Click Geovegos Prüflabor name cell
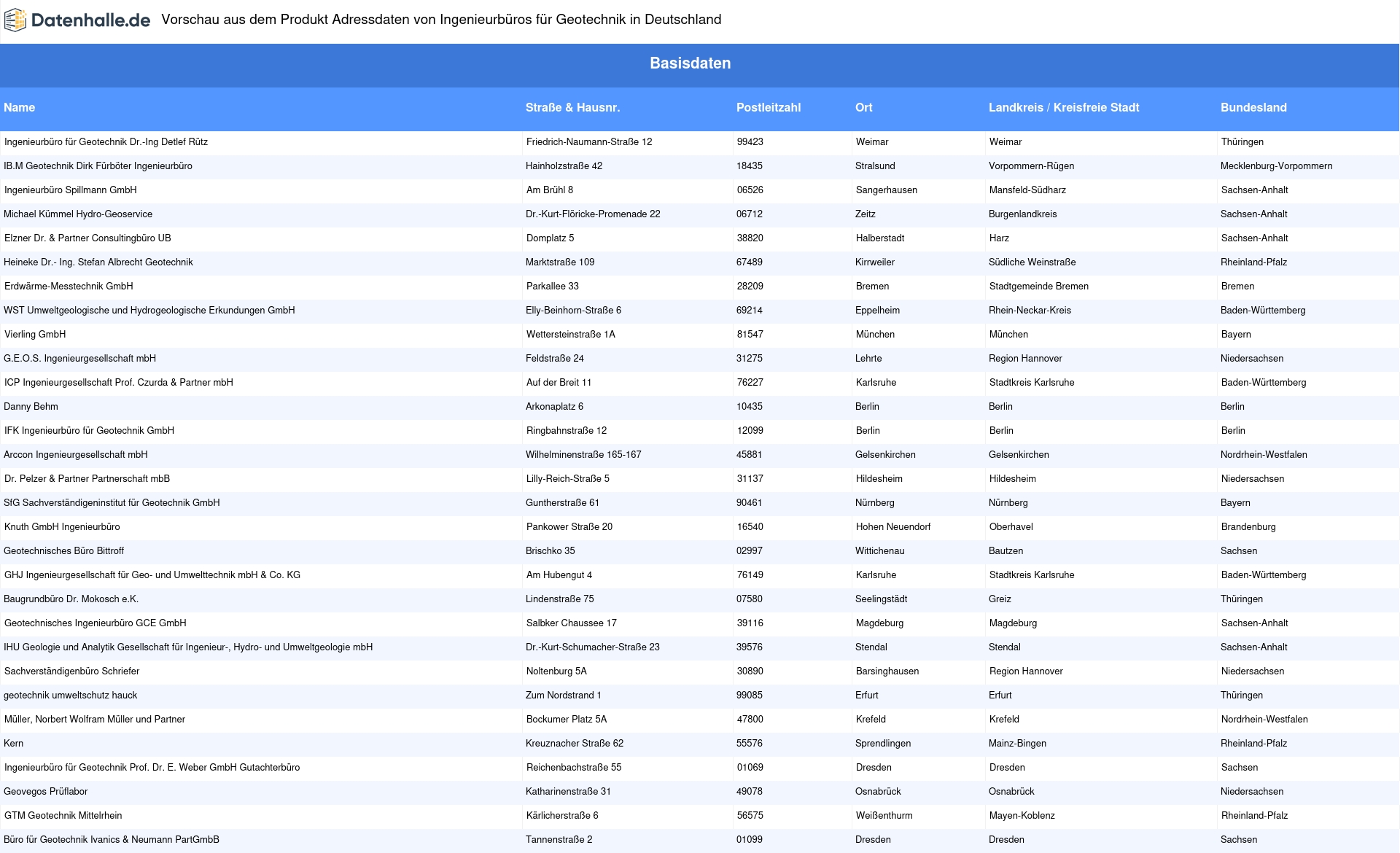The image size is (1400, 853). pyautogui.click(x=45, y=792)
